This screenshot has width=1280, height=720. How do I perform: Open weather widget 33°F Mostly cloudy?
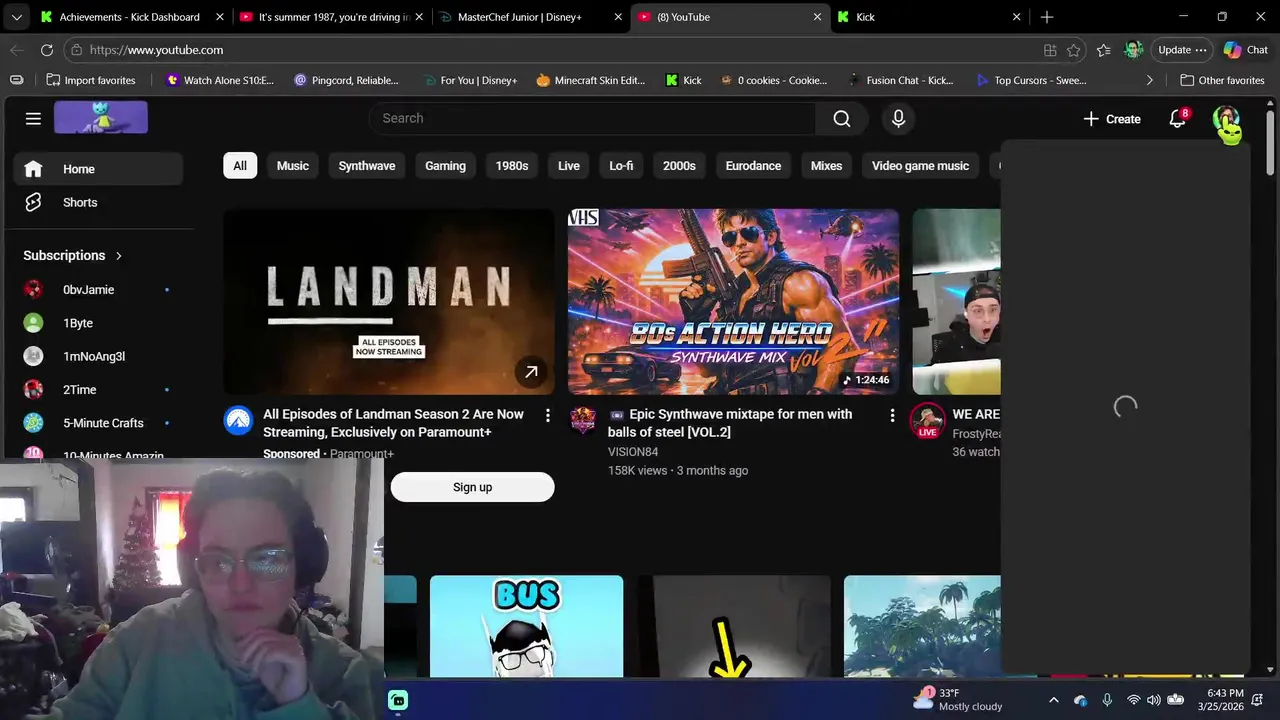(x=957, y=700)
